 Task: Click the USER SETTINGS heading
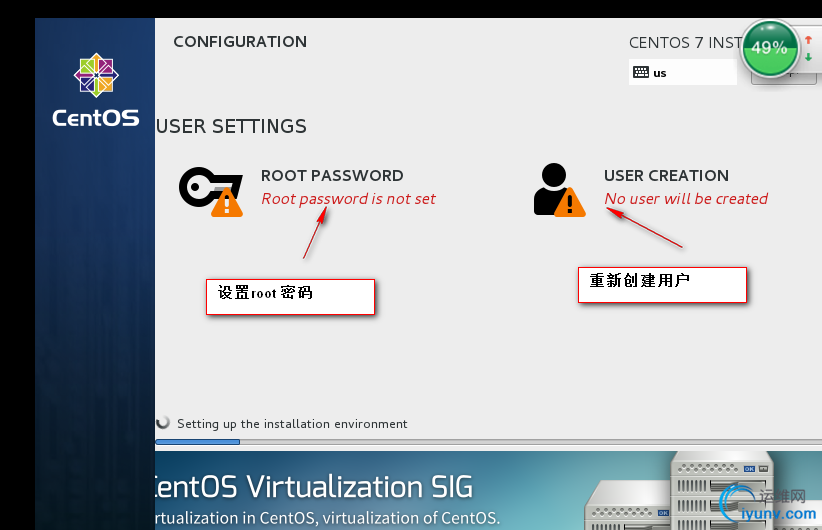point(231,126)
